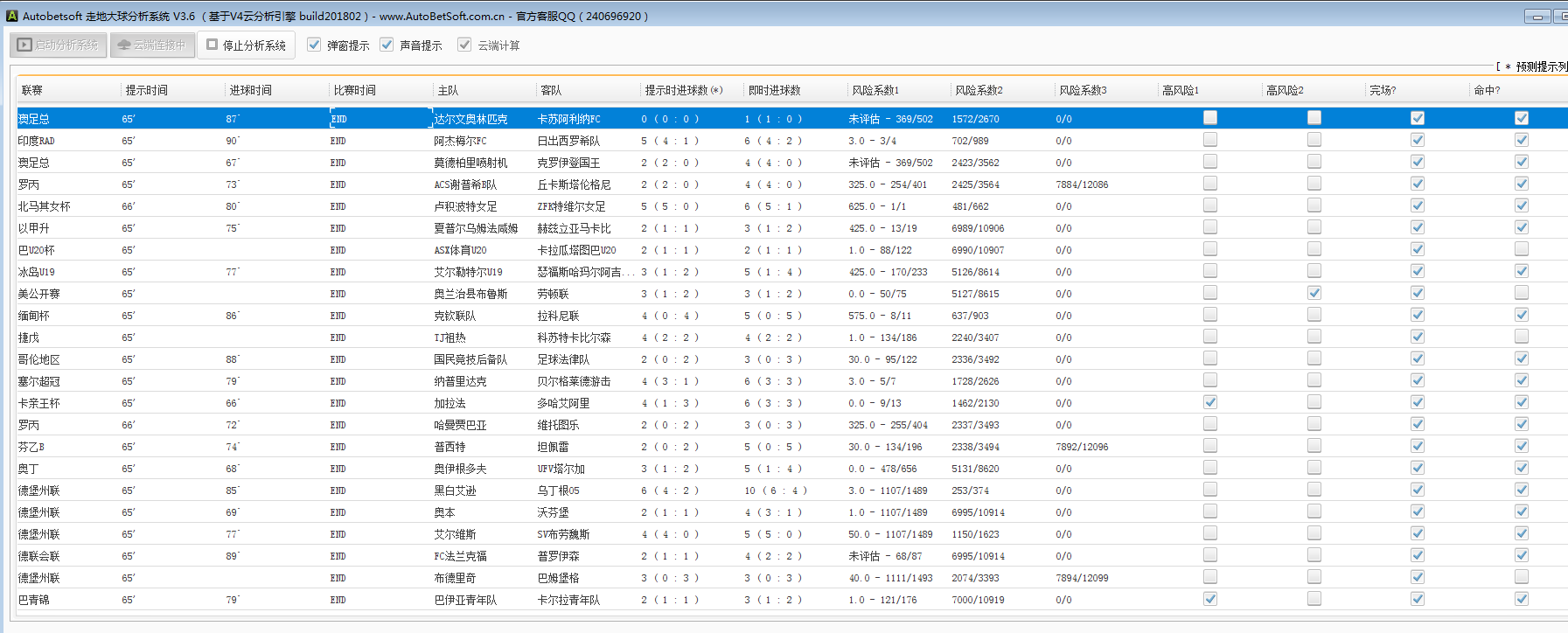
Task: Select the 阿杰梅尔FC home team cell
Action: click(x=460, y=141)
